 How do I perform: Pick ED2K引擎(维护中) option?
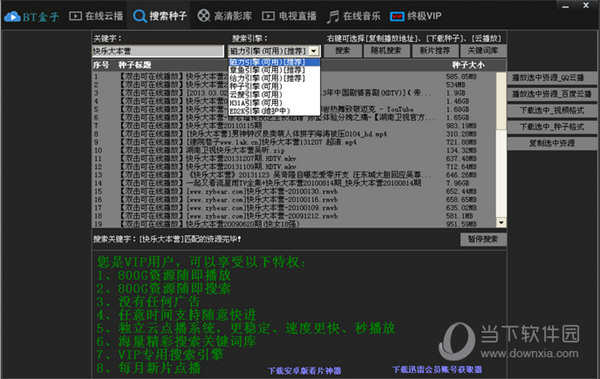point(274,111)
